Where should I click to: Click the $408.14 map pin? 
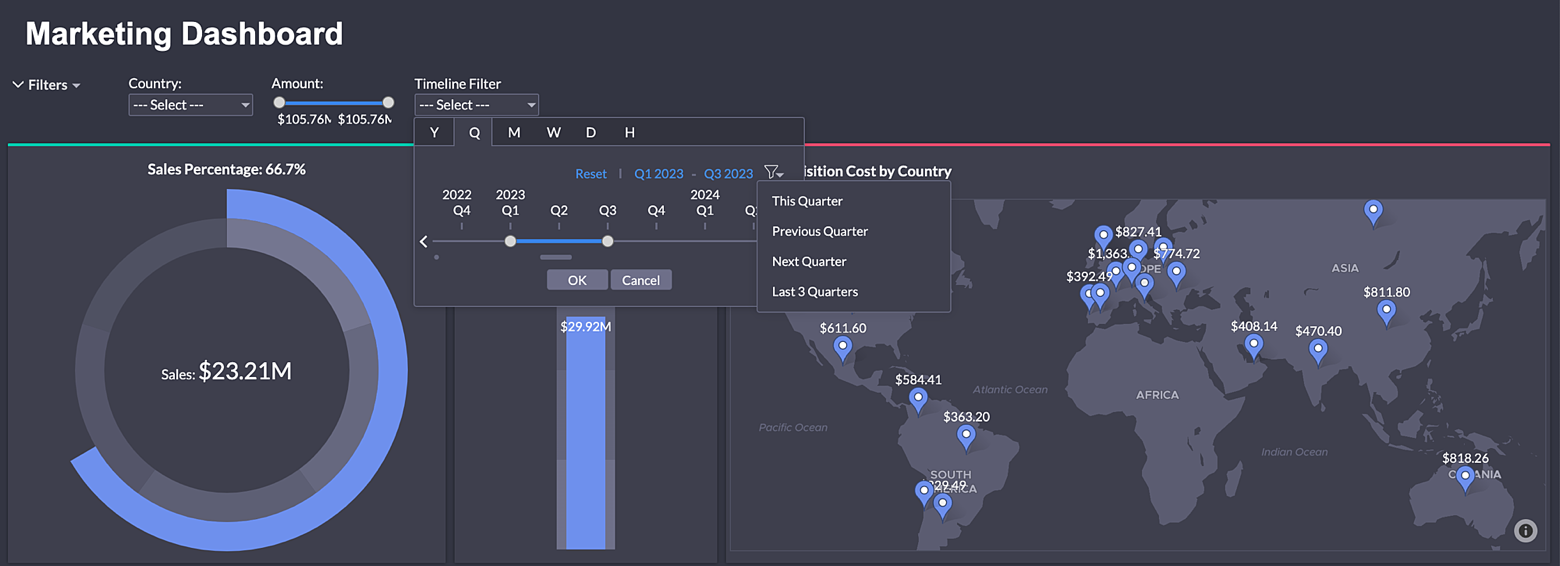tap(1253, 346)
